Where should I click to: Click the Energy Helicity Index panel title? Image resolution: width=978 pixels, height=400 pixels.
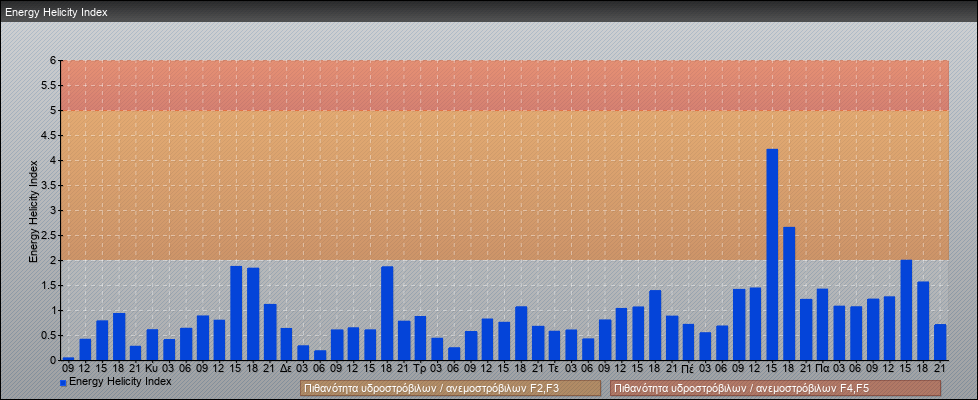(x=56, y=12)
